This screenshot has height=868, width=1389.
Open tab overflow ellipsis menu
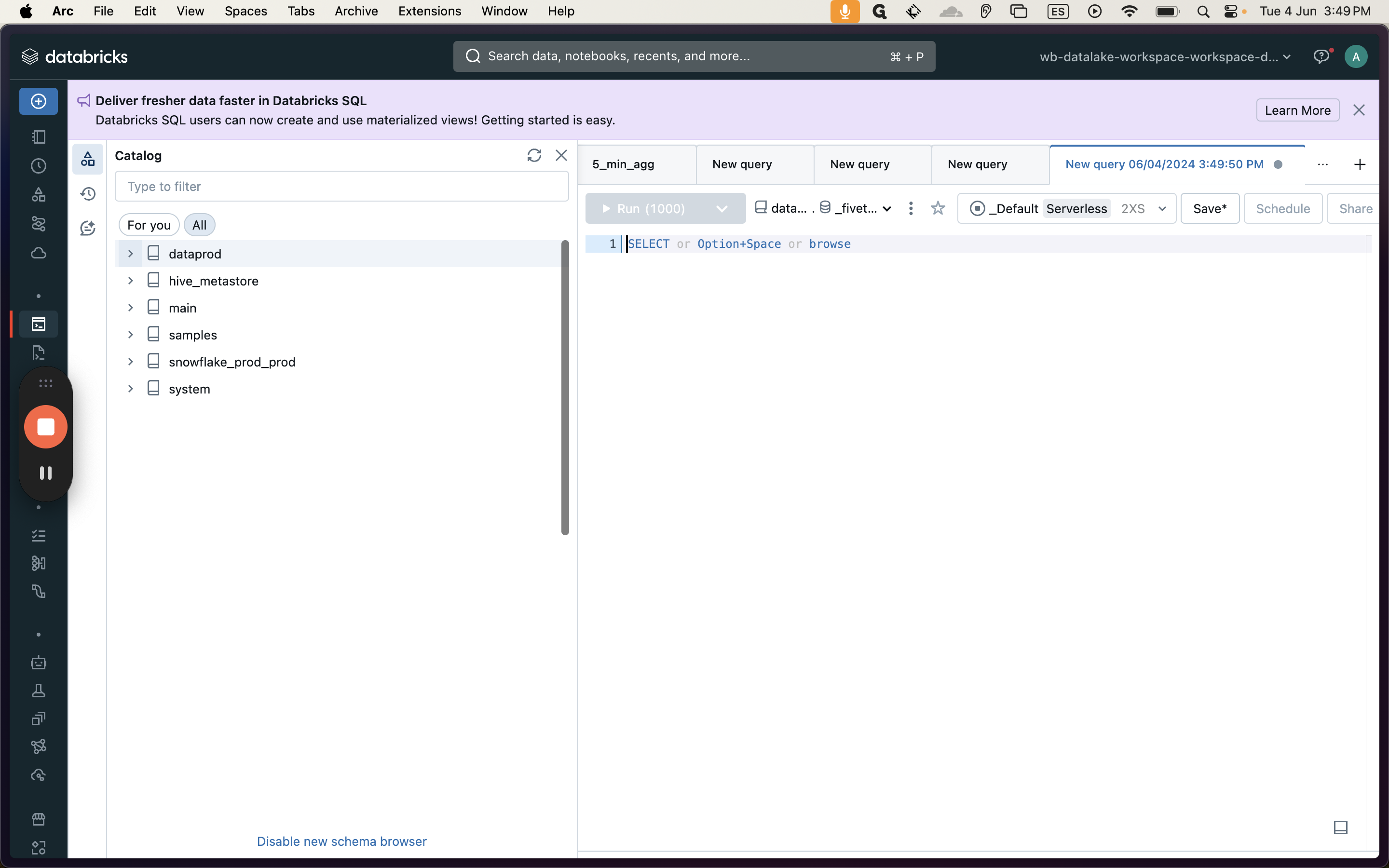click(x=1322, y=165)
